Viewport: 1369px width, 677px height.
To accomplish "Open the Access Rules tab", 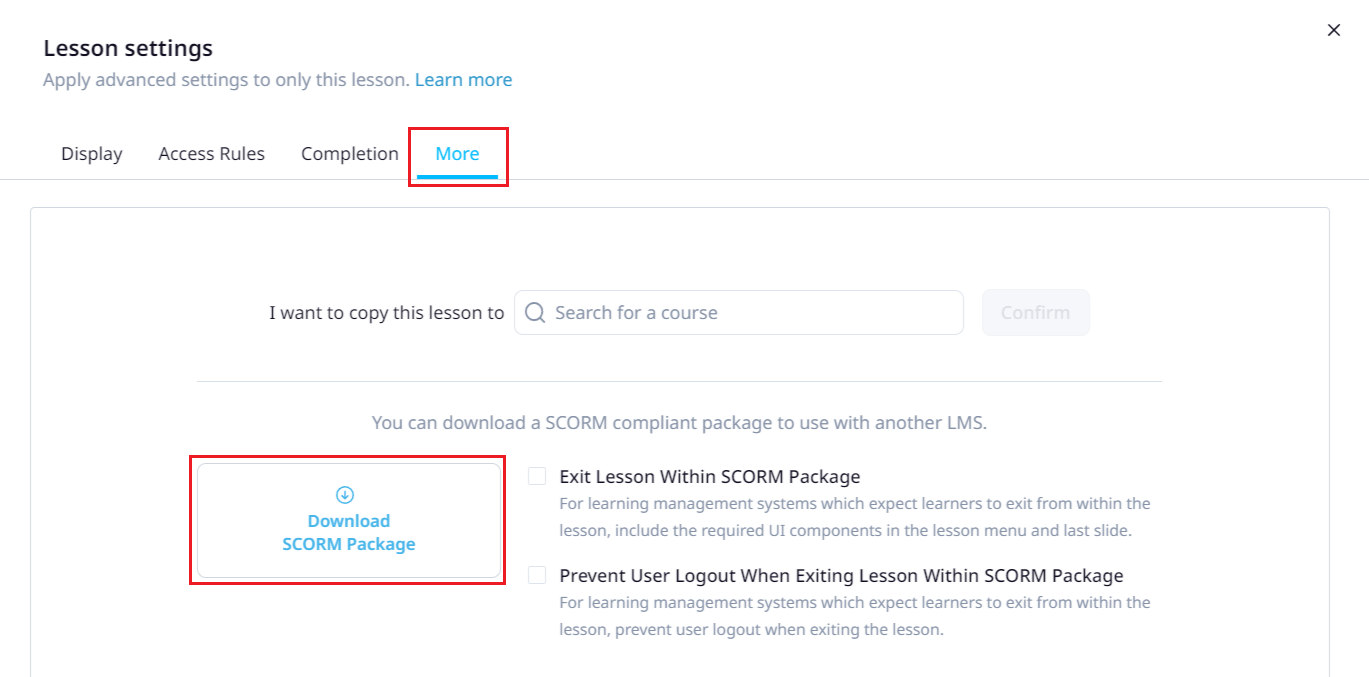I will tap(211, 154).
